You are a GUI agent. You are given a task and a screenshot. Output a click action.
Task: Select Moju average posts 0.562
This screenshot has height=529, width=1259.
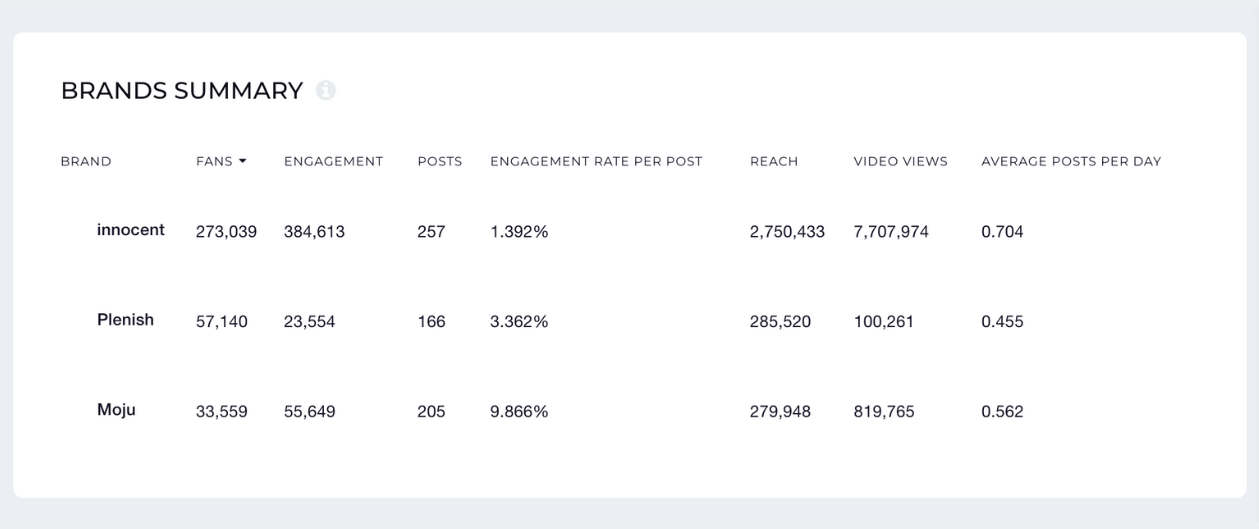tap(1002, 412)
